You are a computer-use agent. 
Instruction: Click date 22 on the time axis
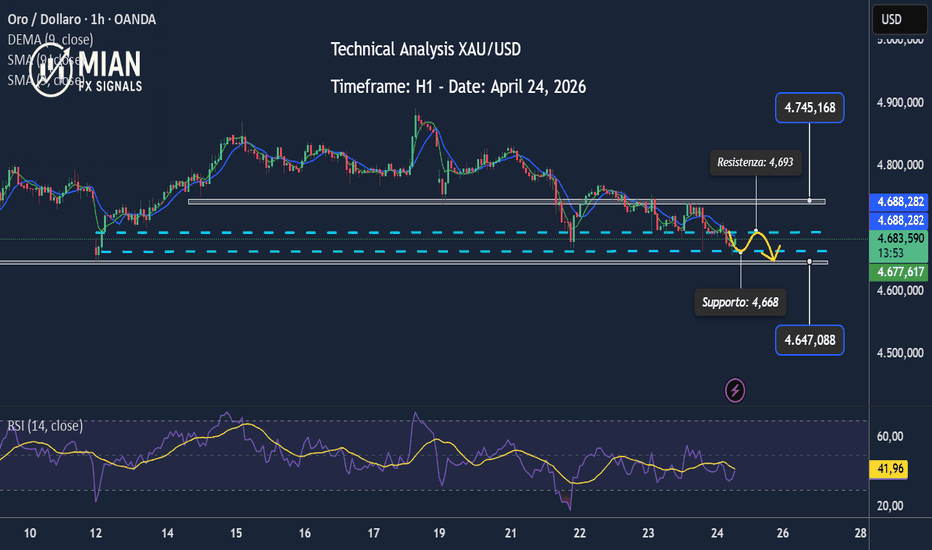(580, 533)
